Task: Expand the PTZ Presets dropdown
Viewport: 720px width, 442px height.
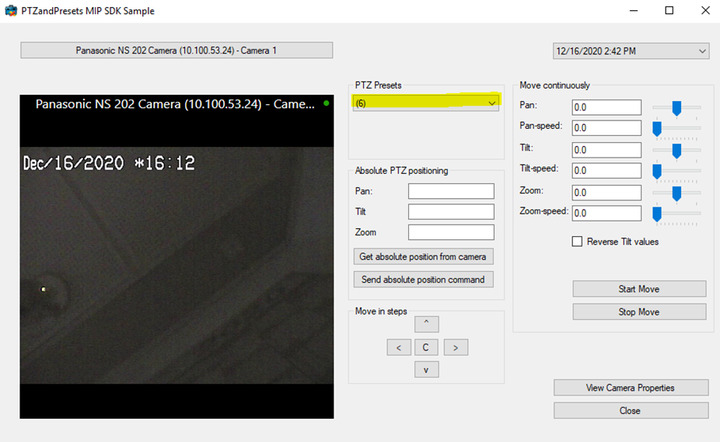Action: (491, 103)
